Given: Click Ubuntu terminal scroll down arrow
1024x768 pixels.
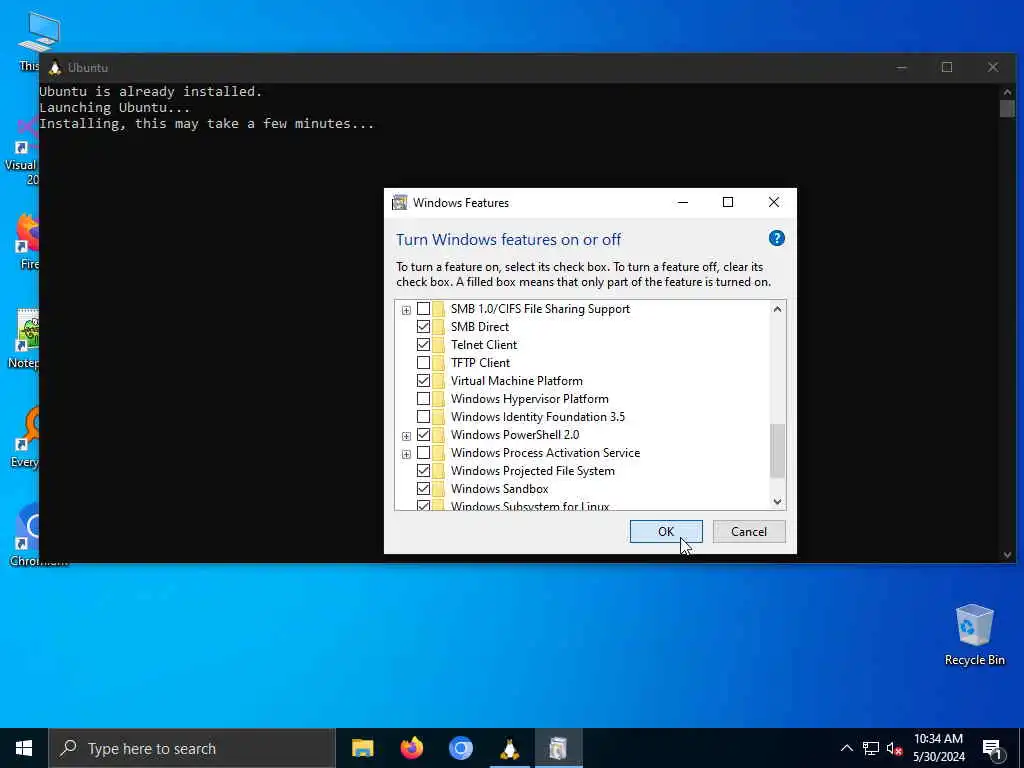Looking at the screenshot, I should (x=1007, y=554).
